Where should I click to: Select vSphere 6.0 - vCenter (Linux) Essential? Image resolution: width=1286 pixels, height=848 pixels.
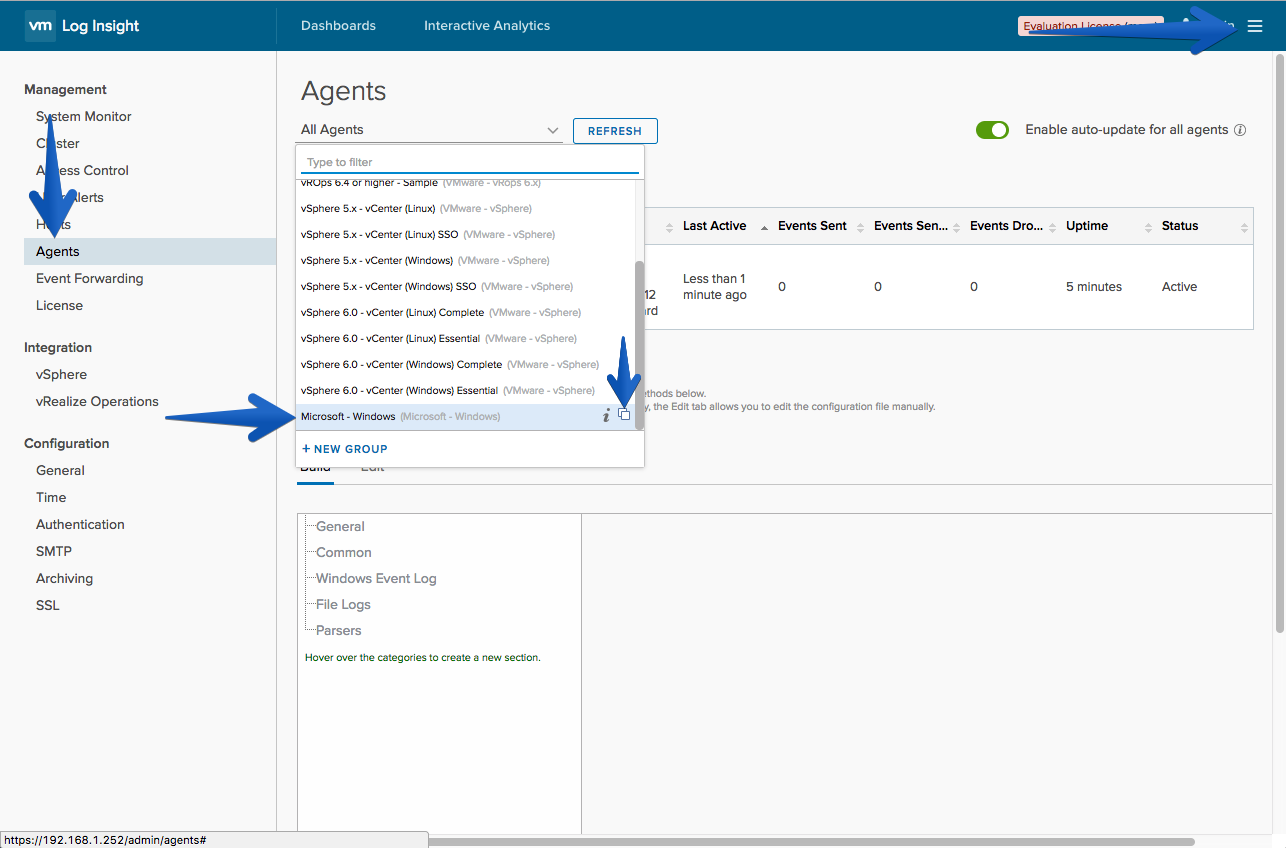466,338
